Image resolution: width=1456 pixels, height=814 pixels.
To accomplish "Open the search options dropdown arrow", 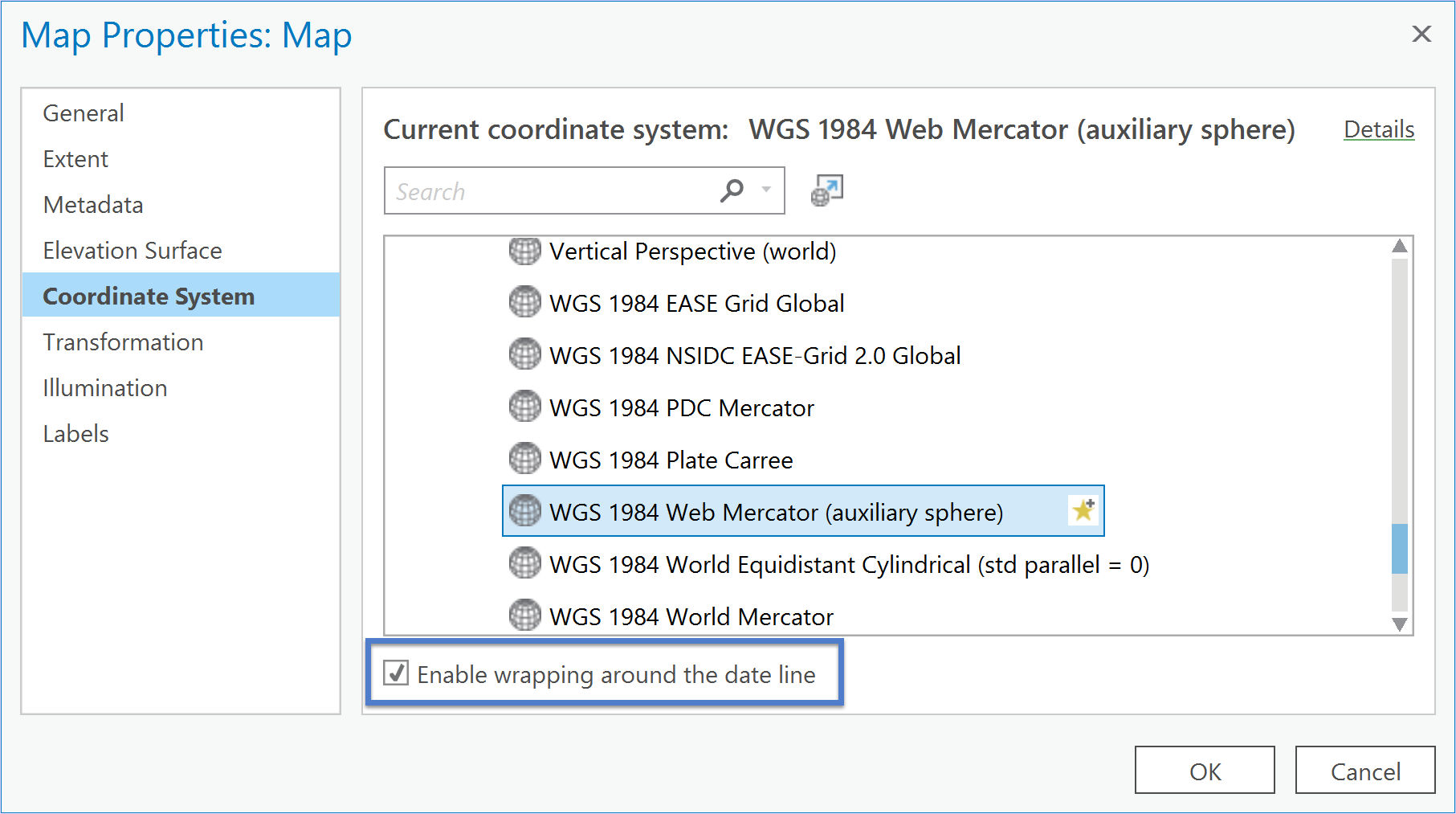I will [766, 190].
